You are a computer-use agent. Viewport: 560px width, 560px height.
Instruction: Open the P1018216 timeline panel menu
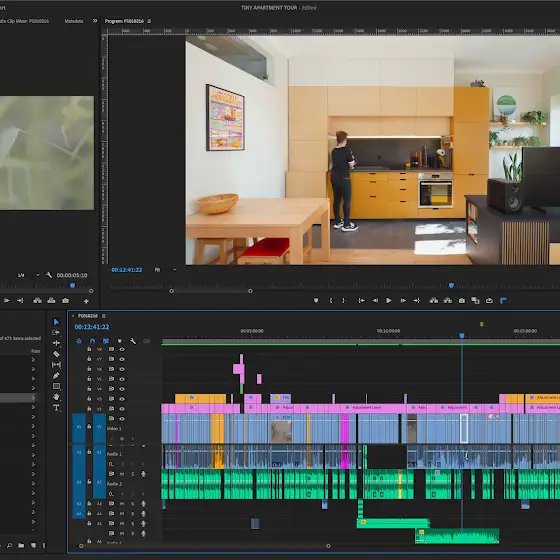click(104, 316)
